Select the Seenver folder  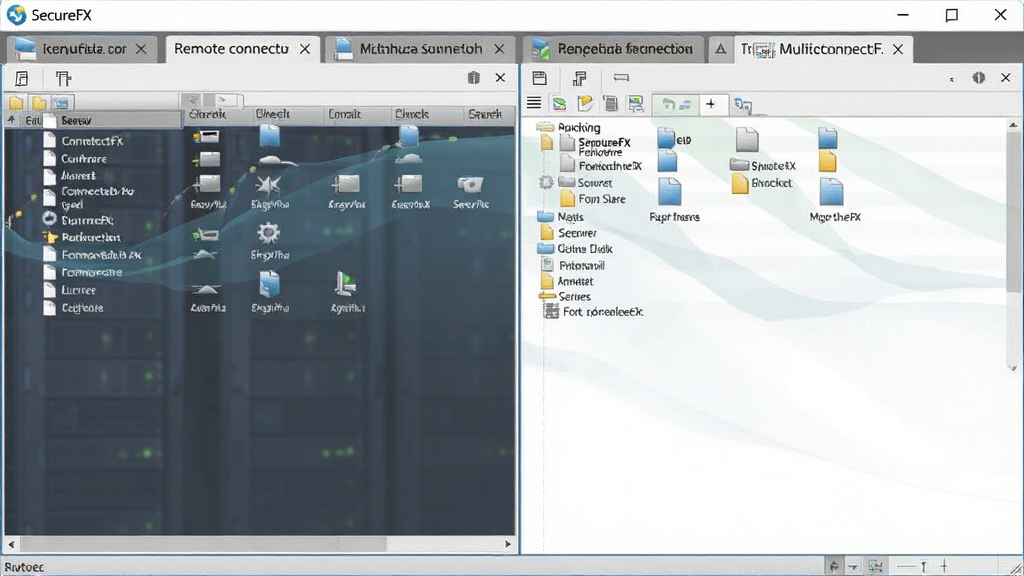(x=568, y=232)
